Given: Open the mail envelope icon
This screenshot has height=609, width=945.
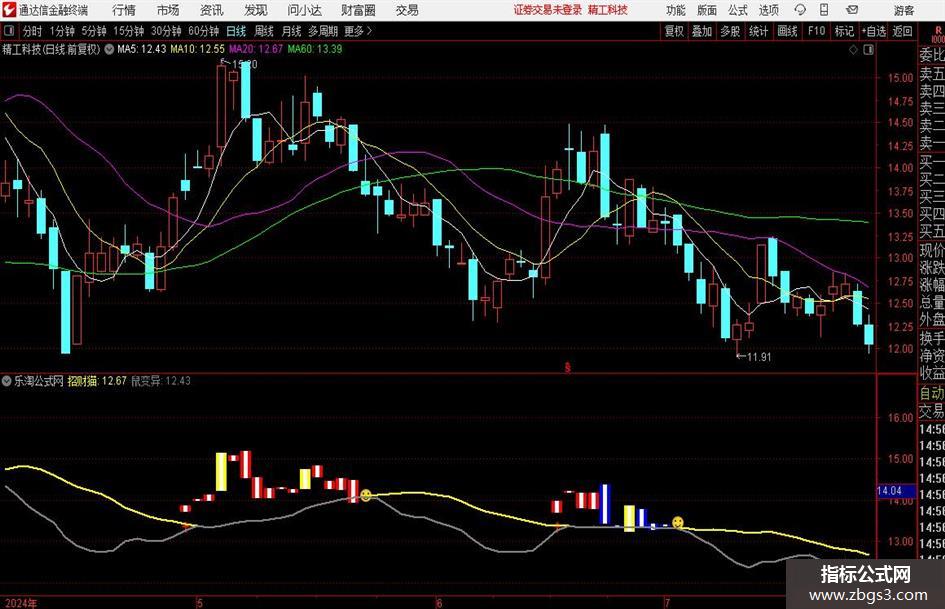Looking at the screenshot, I should click(852, 10).
